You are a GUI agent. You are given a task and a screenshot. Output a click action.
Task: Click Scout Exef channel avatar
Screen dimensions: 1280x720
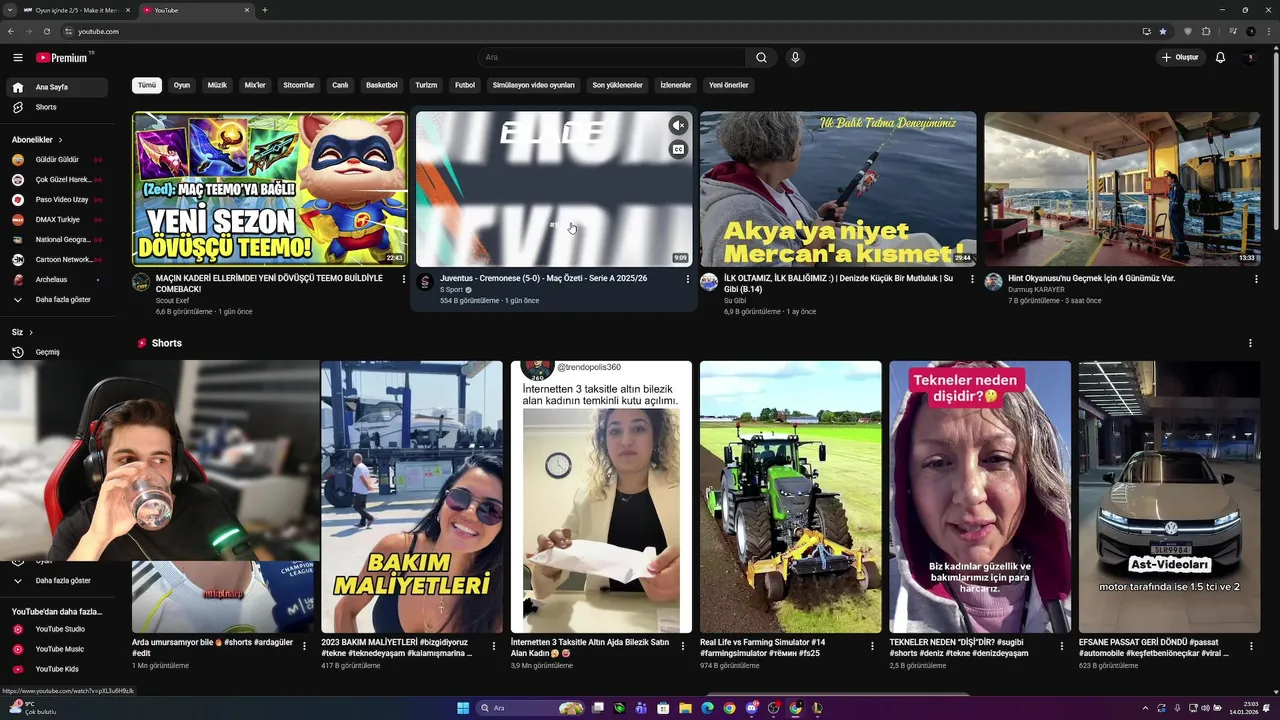141,282
